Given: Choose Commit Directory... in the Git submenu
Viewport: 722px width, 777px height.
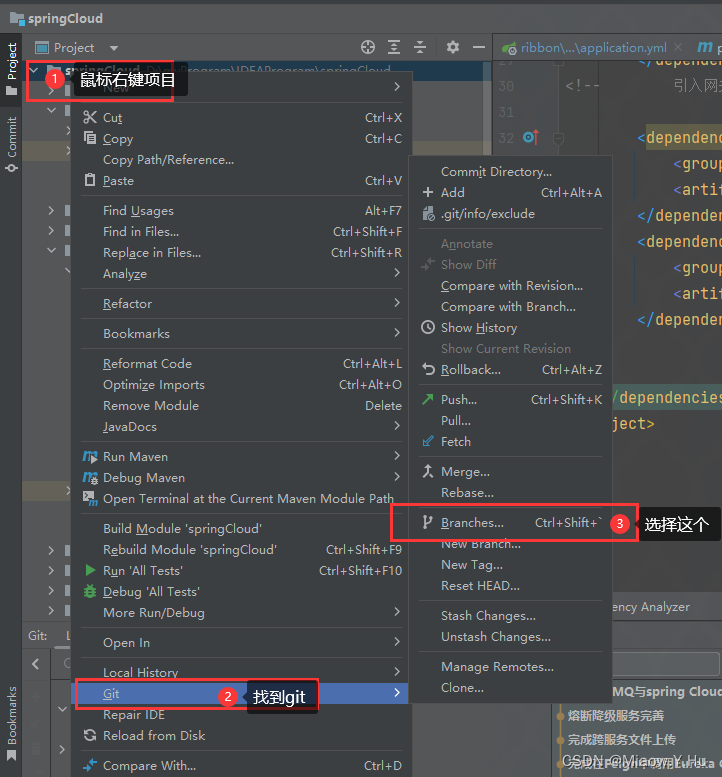Looking at the screenshot, I should (x=496, y=172).
